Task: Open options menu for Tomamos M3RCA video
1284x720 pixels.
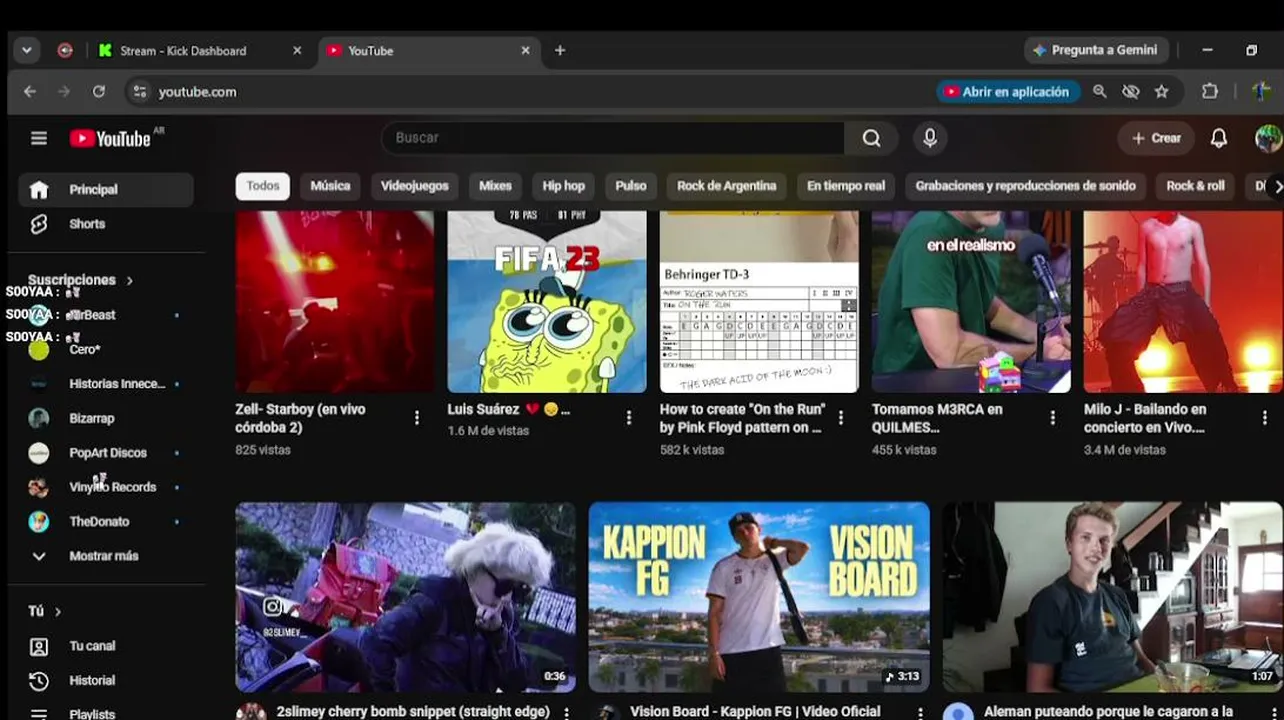Action: 1053,418
